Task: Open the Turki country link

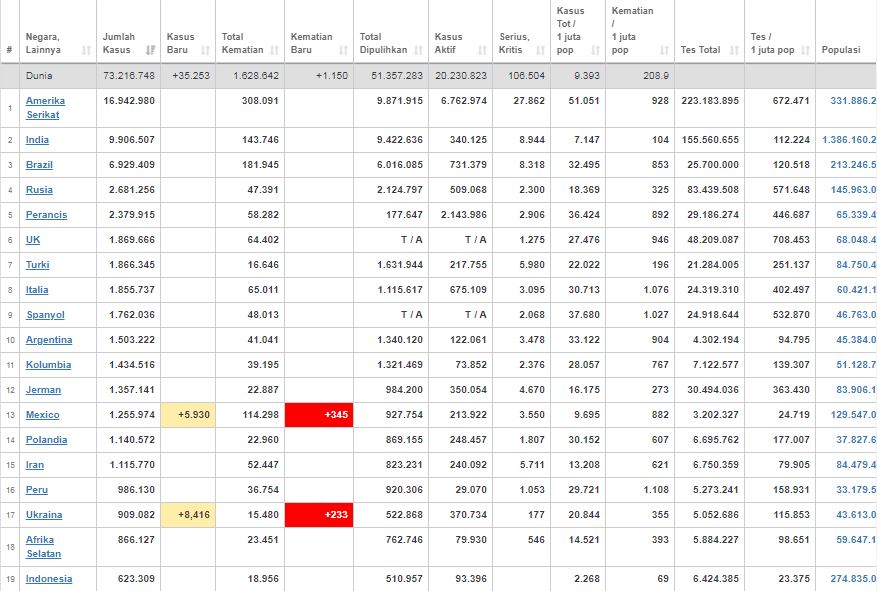Action: pos(37,264)
